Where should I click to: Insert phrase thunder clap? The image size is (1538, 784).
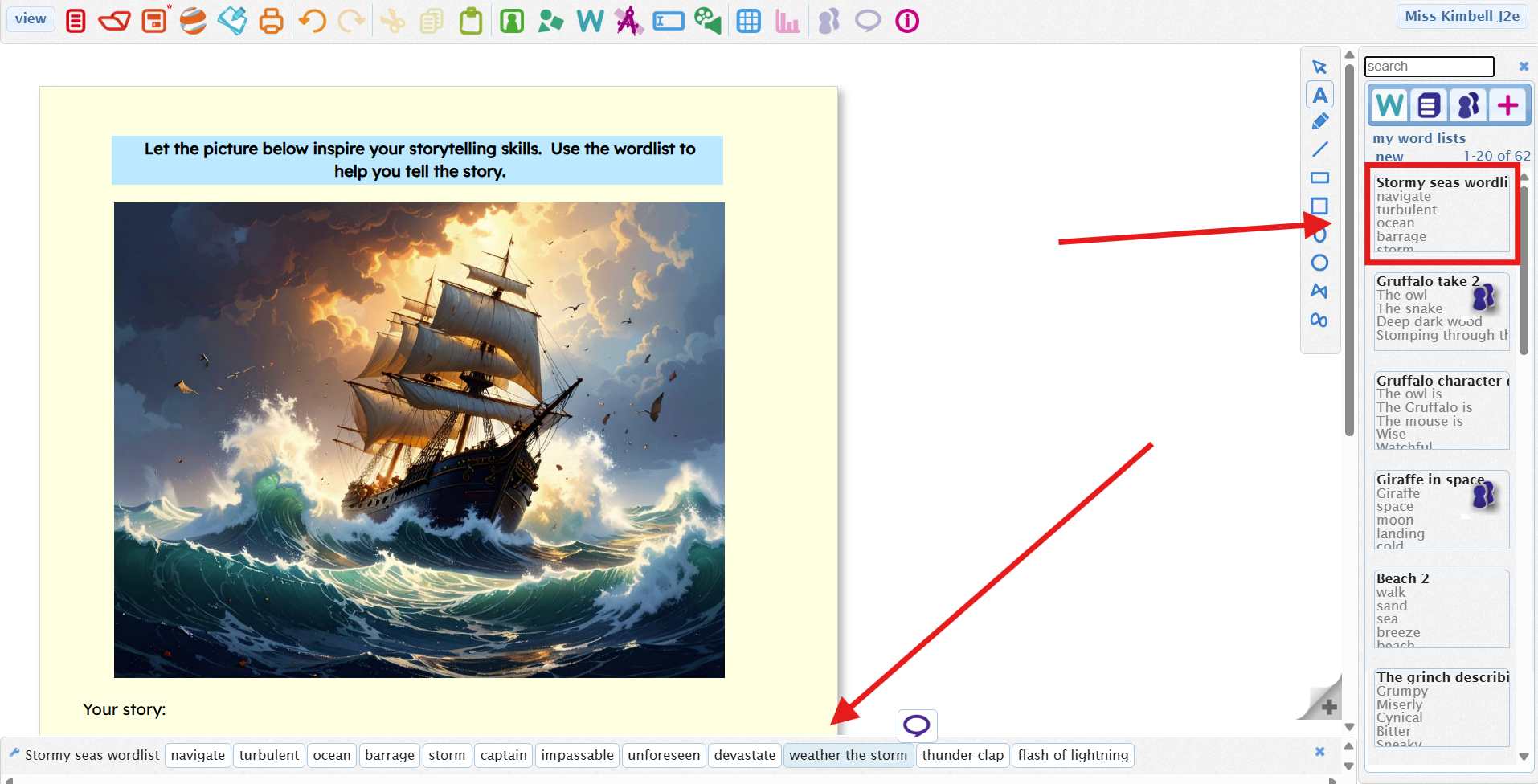click(x=963, y=755)
